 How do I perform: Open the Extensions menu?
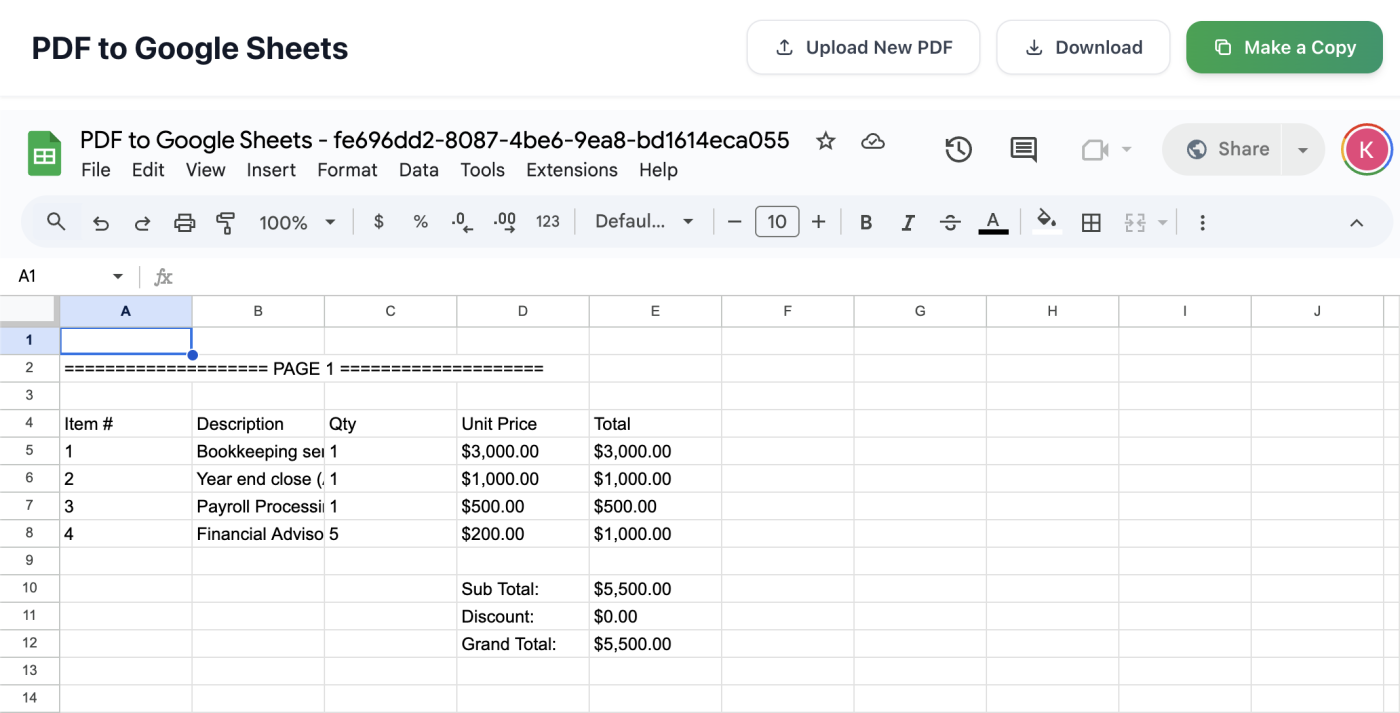coord(571,170)
